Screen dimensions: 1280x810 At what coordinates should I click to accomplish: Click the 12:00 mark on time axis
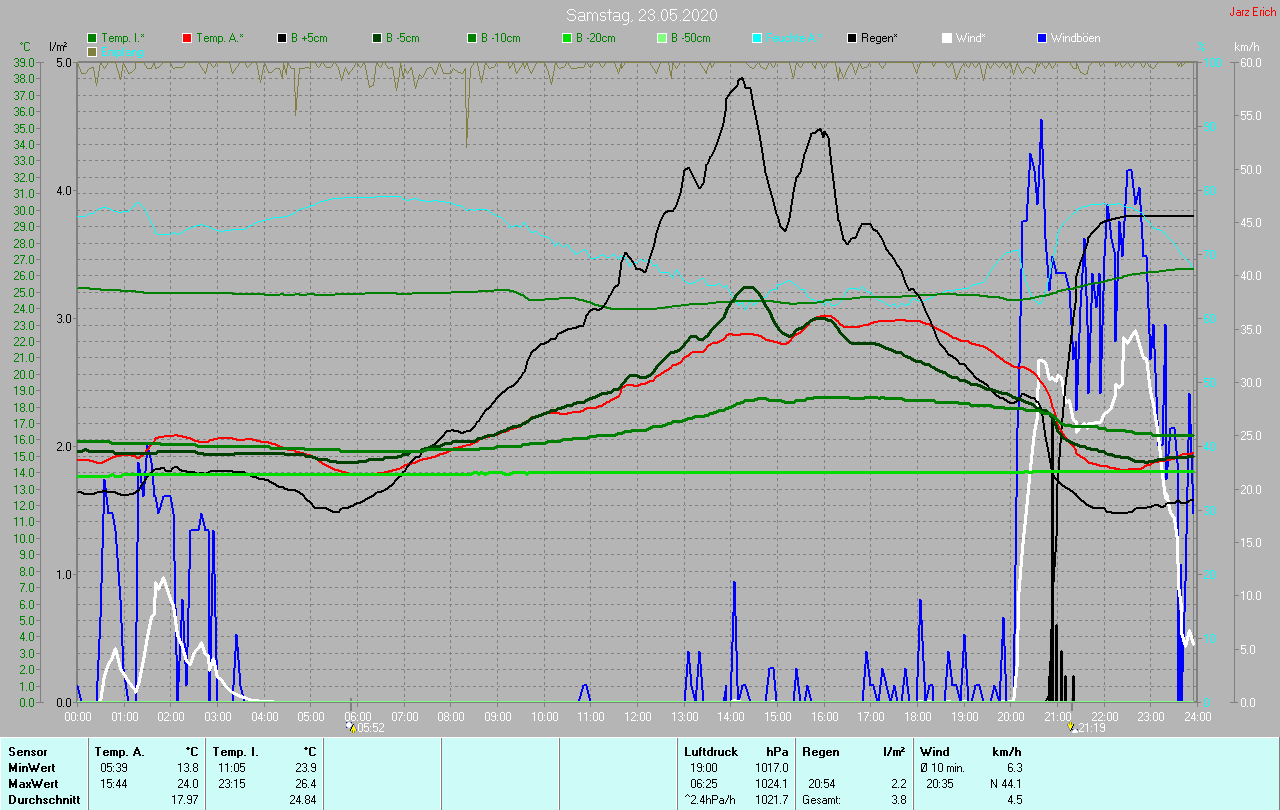tap(638, 717)
